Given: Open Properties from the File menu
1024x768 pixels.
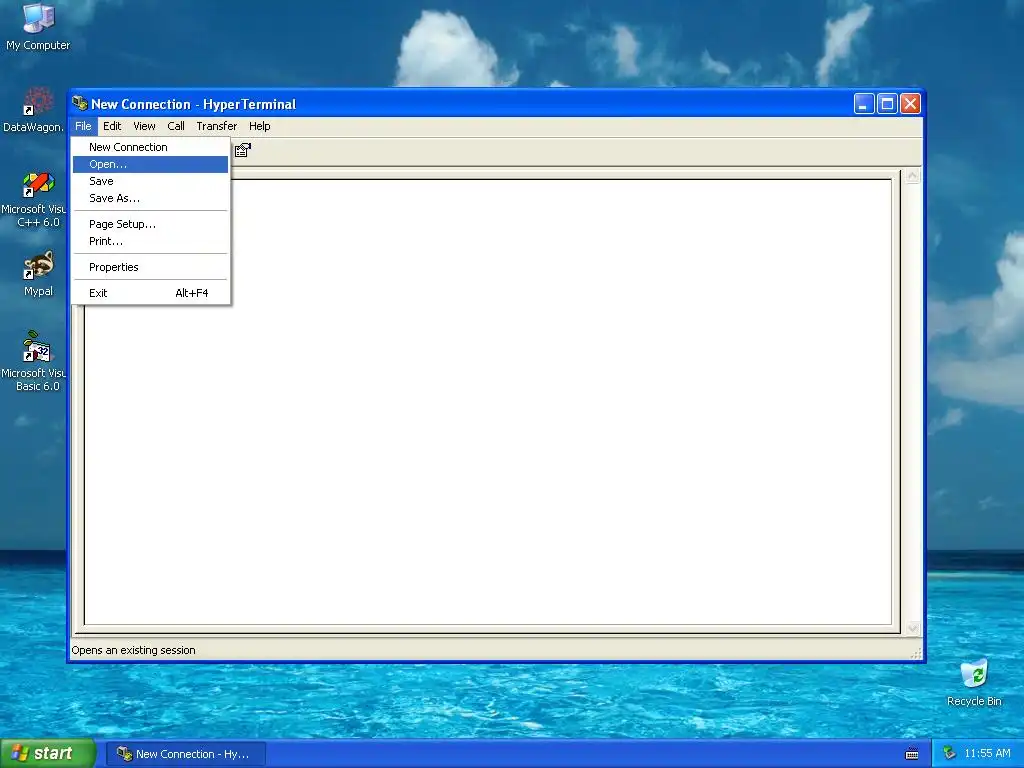Looking at the screenshot, I should (150, 267).
